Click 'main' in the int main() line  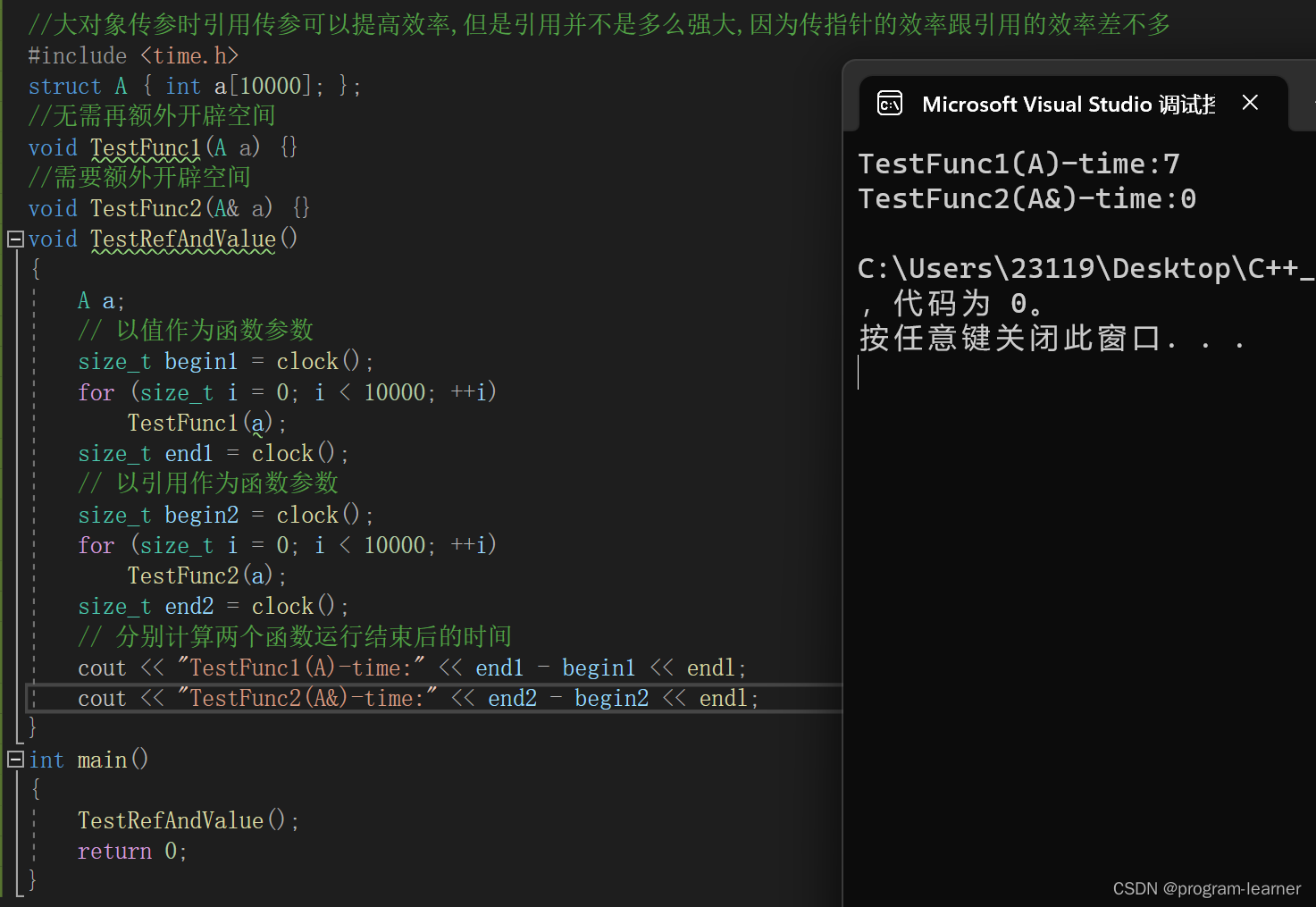(x=102, y=760)
